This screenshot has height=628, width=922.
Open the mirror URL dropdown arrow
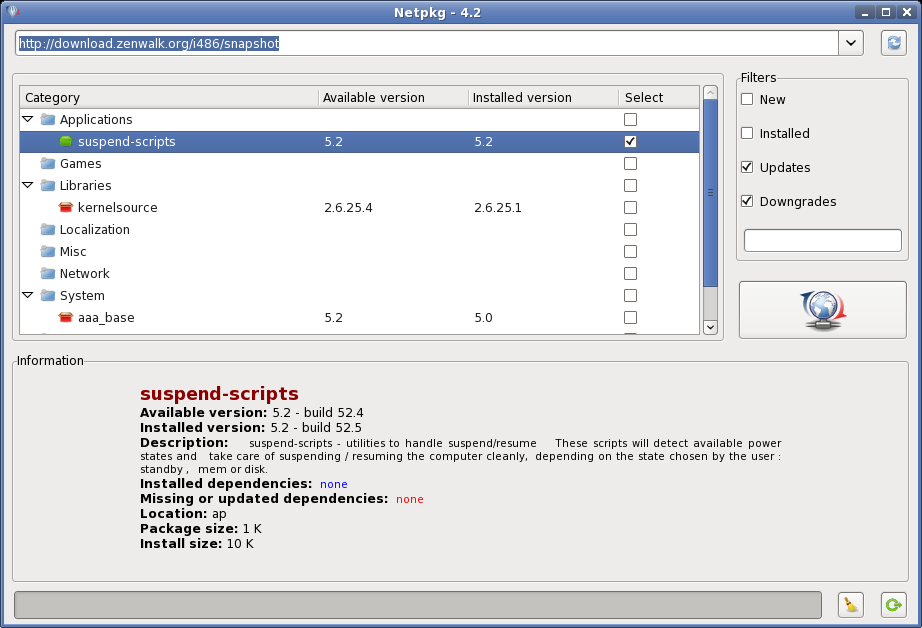(x=851, y=43)
